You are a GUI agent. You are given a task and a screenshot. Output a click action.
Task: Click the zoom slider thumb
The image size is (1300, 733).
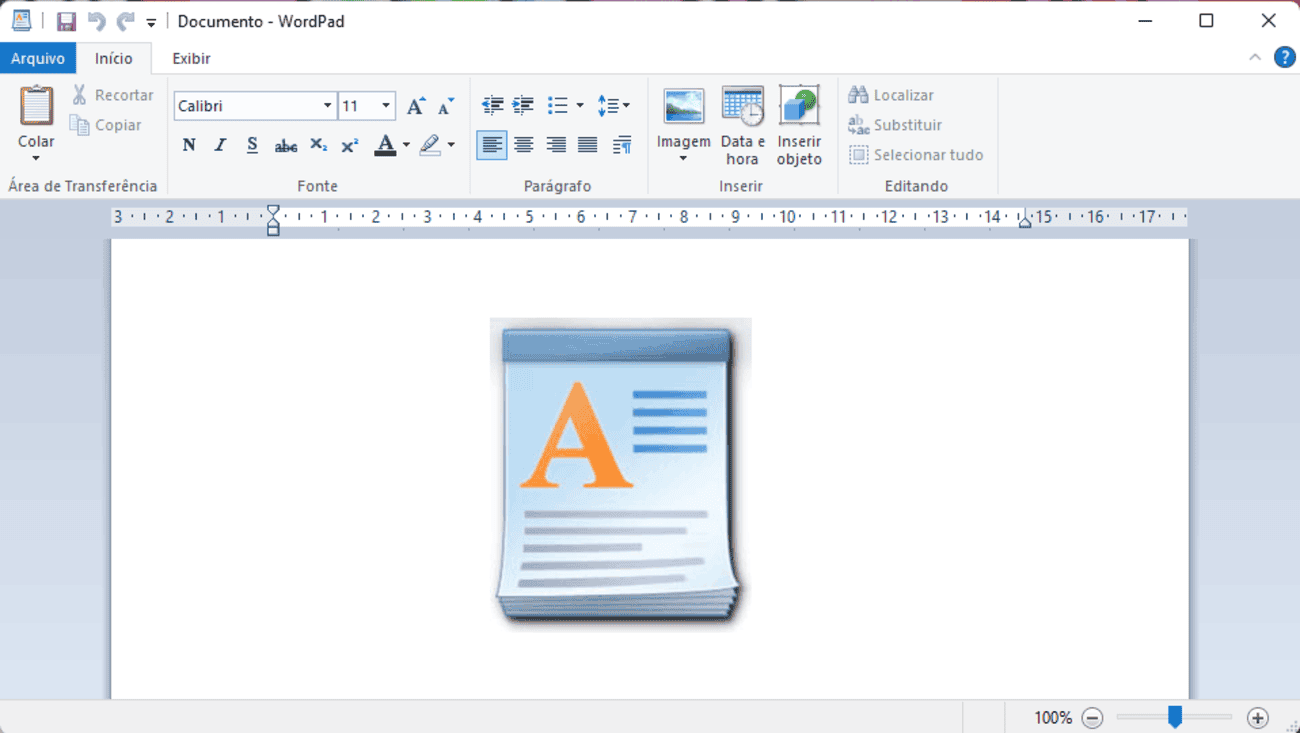[x=1175, y=716]
